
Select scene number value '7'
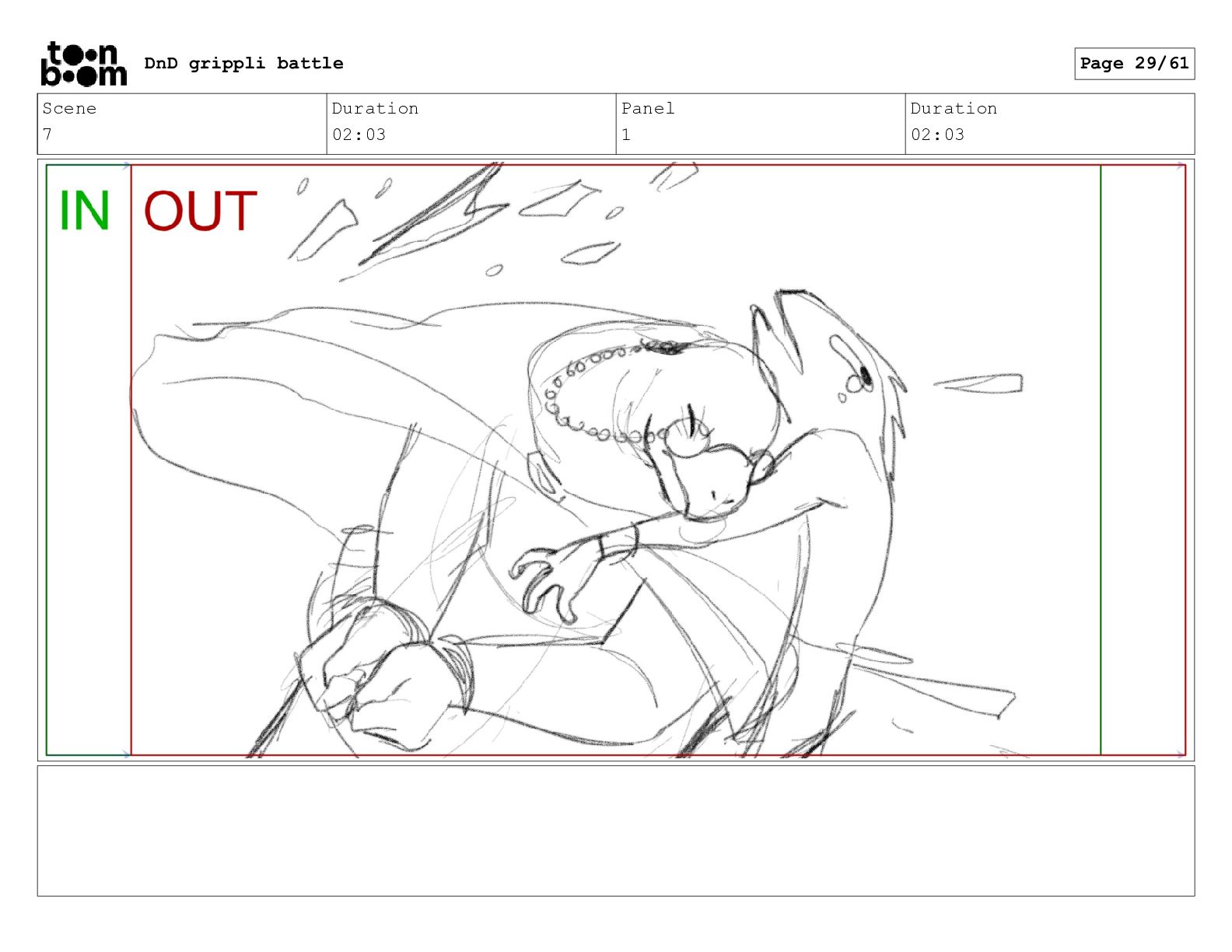tap(47, 135)
